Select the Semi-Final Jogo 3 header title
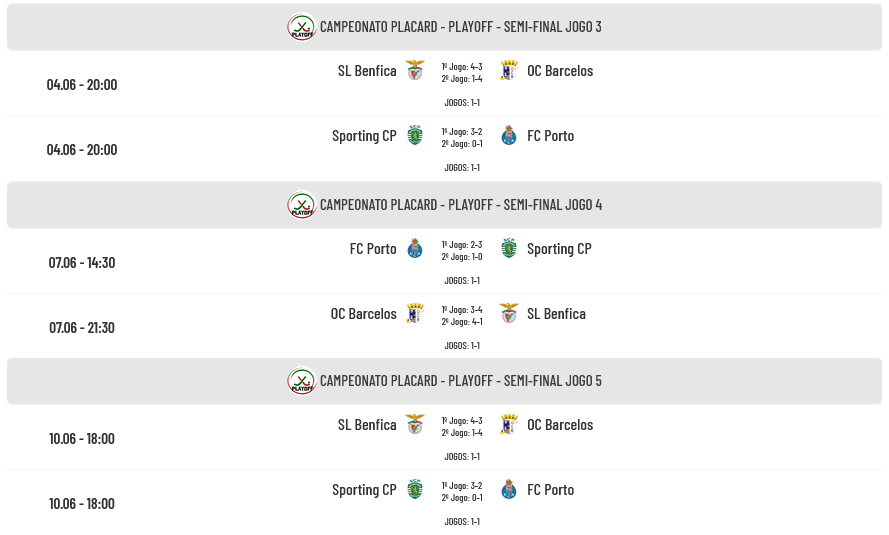 461,27
